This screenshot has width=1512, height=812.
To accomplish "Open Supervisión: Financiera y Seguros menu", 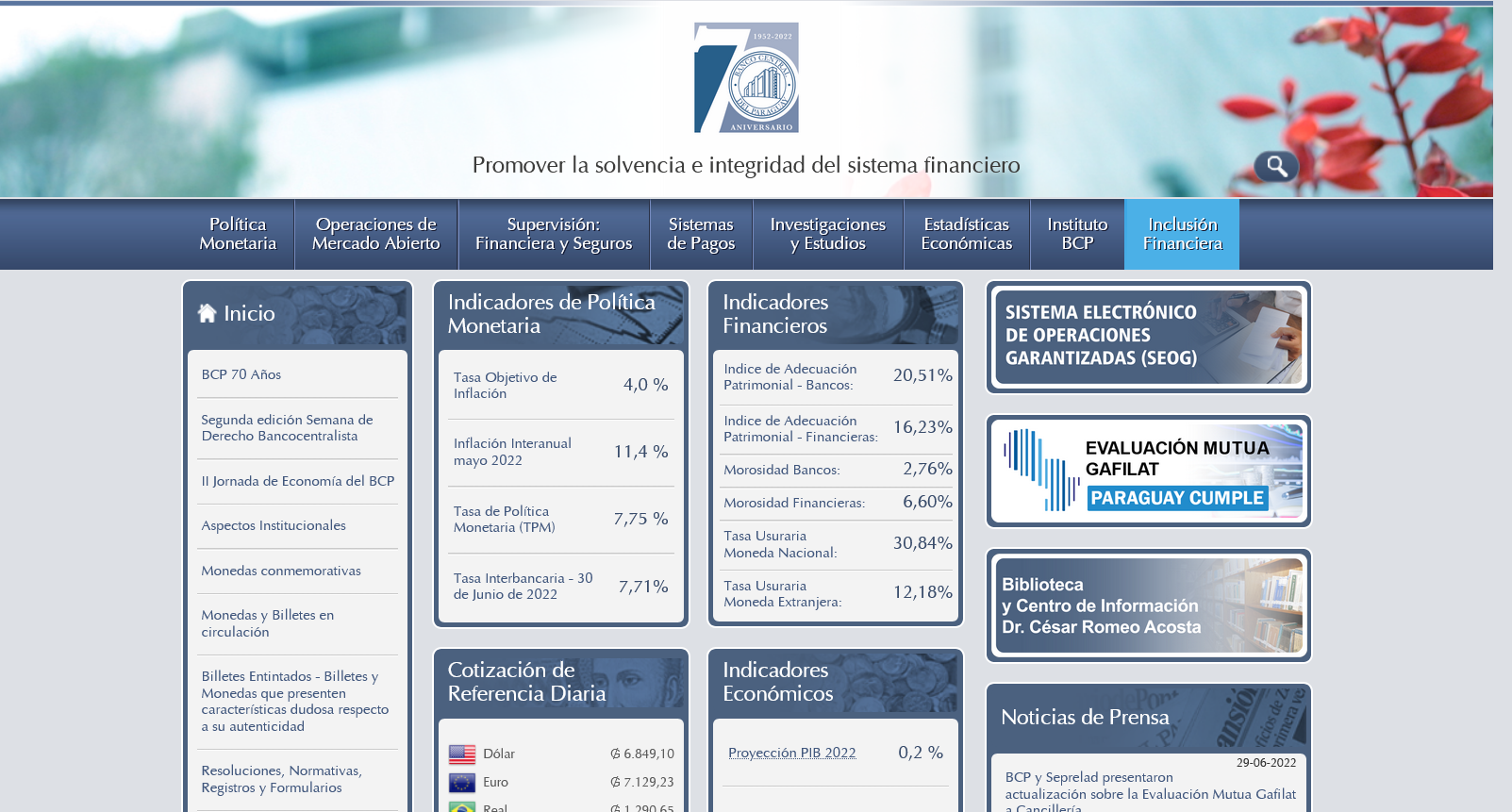I will pos(554,234).
